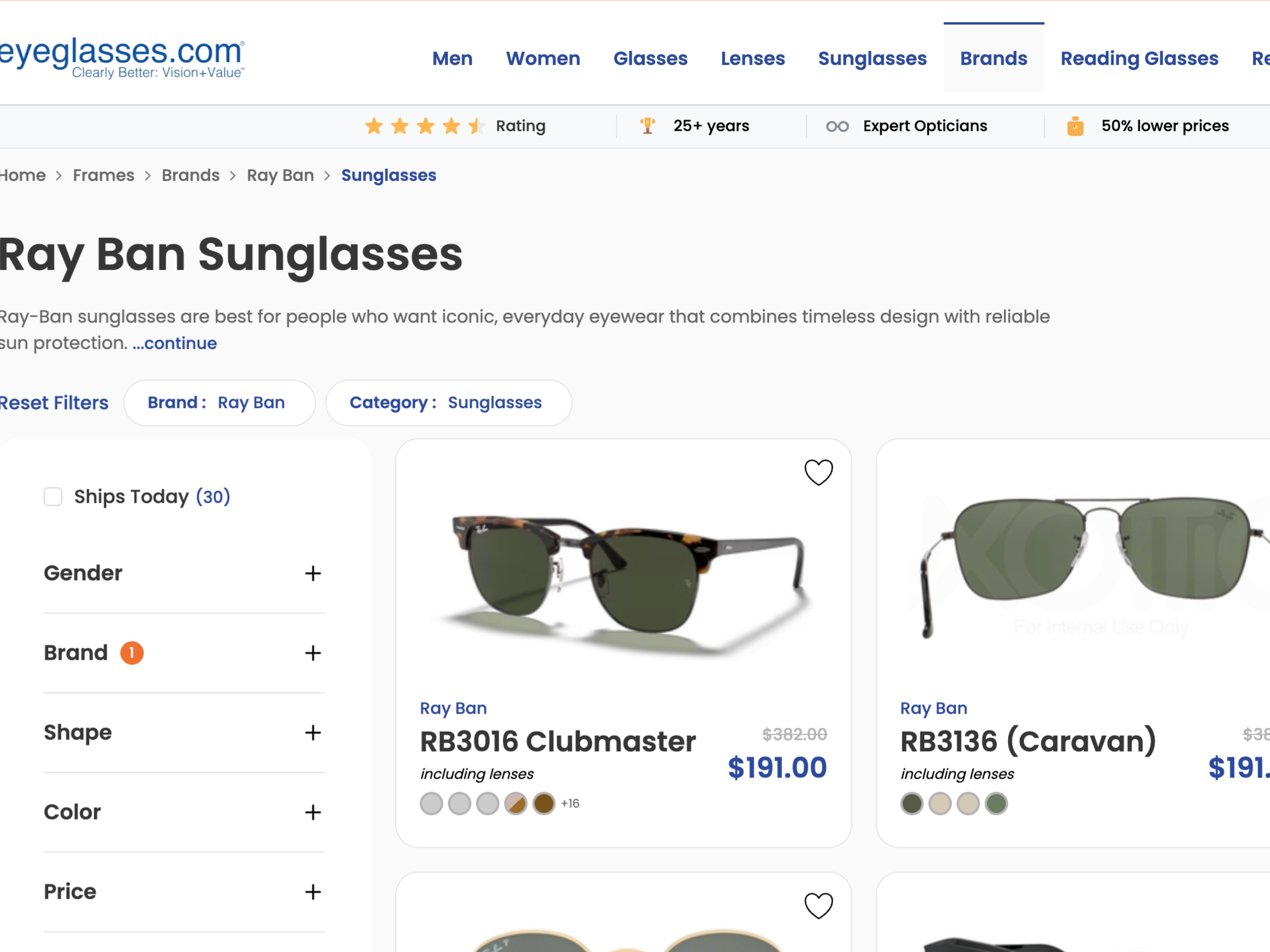Open the Brands nav tab
The image size is (1270, 952).
click(994, 59)
